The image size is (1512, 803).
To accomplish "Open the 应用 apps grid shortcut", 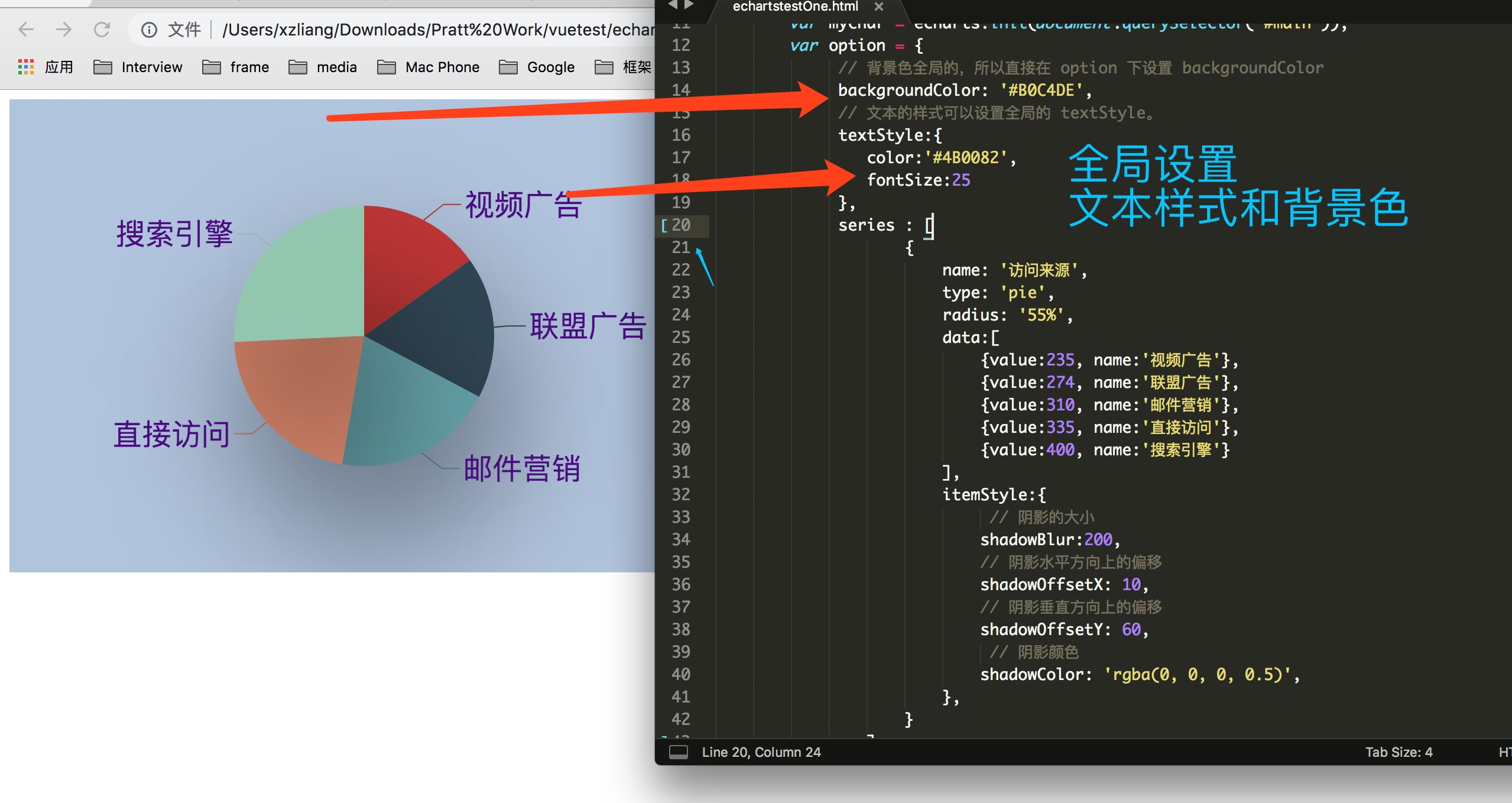I will pyautogui.click(x=26, y=67).
